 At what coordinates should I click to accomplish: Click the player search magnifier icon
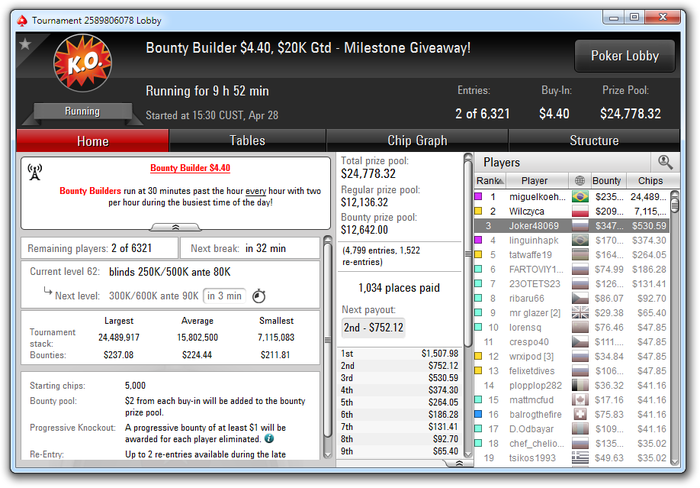[665, 162]
